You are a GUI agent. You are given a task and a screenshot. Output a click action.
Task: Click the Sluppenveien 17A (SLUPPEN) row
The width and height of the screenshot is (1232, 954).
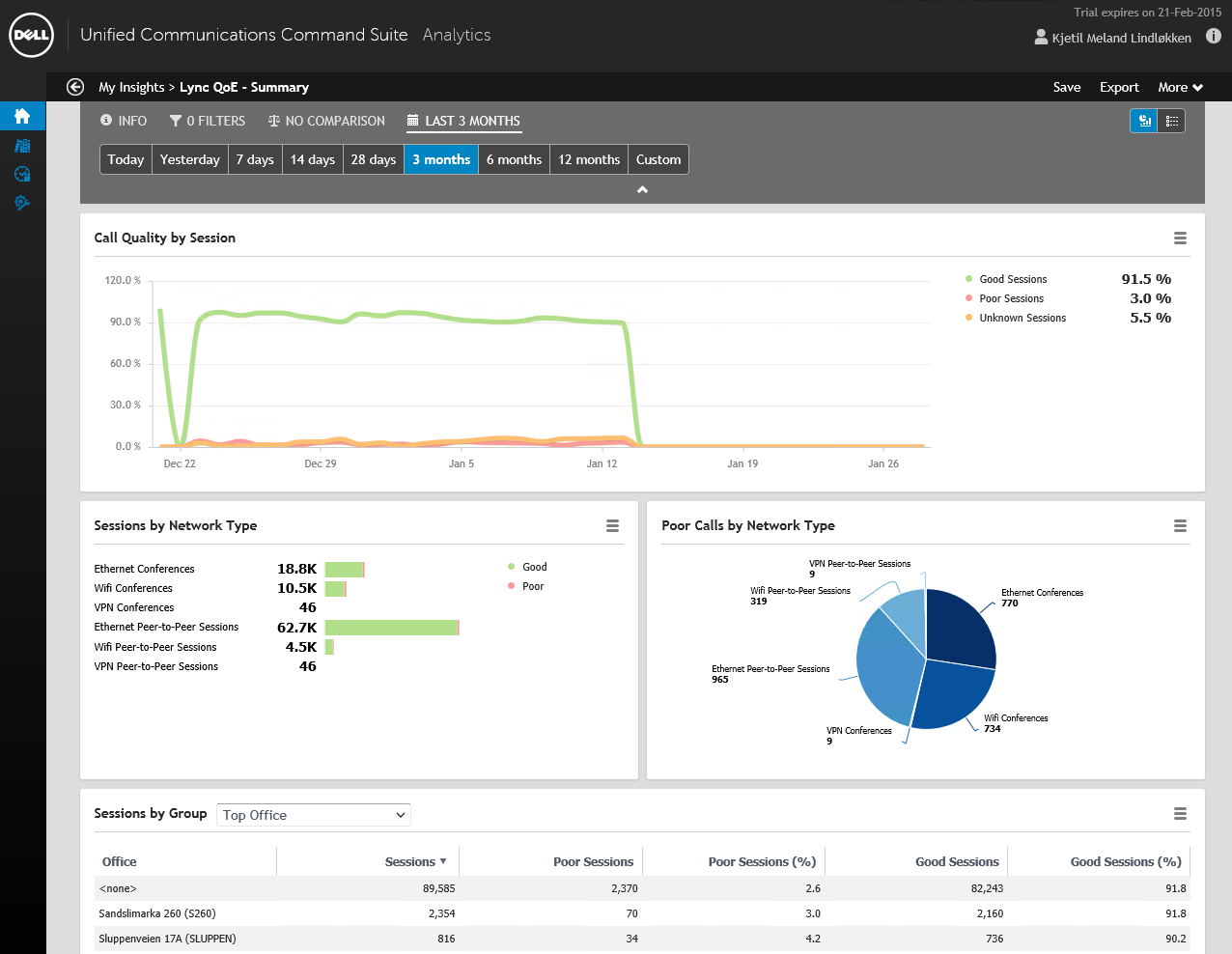(x=642, y=939)
